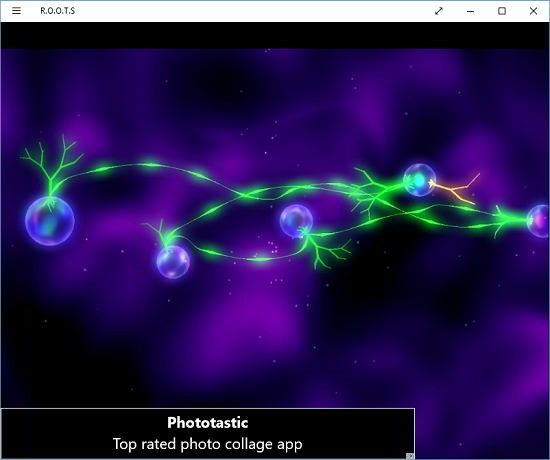Enter full-screen mode with diagonal arrows icon

pyautogui.click(x=438, y=11)
